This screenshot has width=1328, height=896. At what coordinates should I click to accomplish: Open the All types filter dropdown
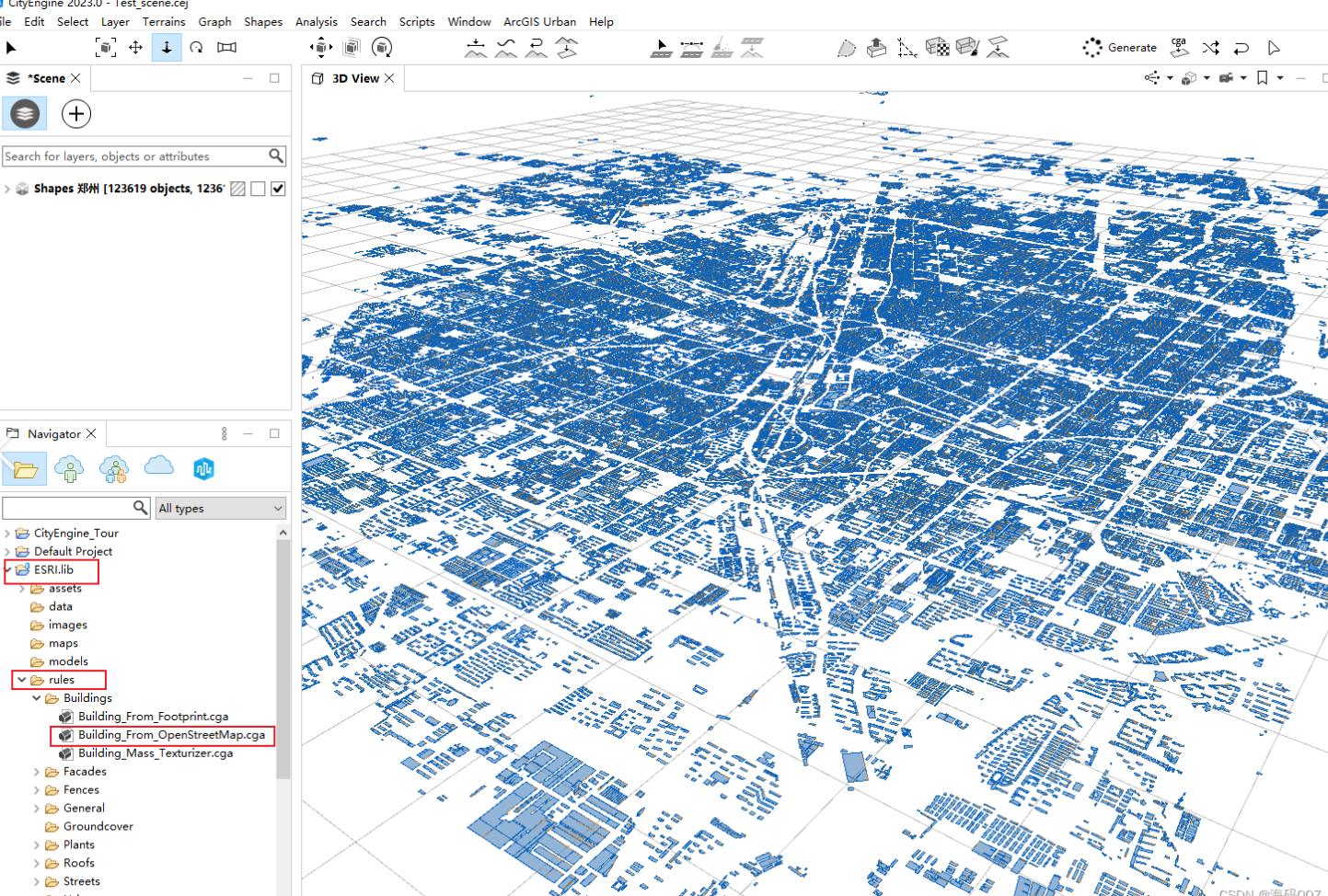click(221, 508)
